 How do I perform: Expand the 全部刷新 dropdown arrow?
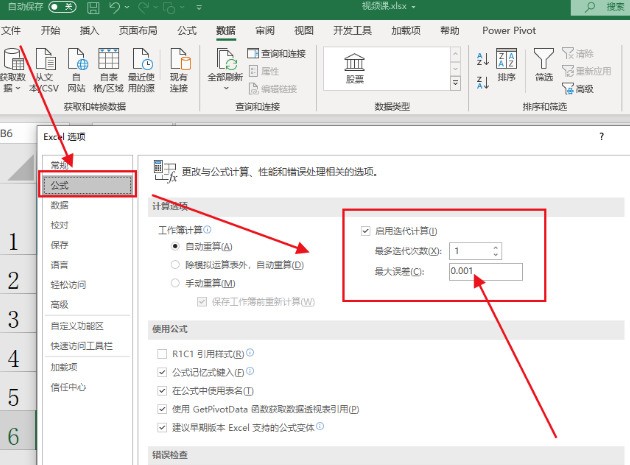click(226, 88)
